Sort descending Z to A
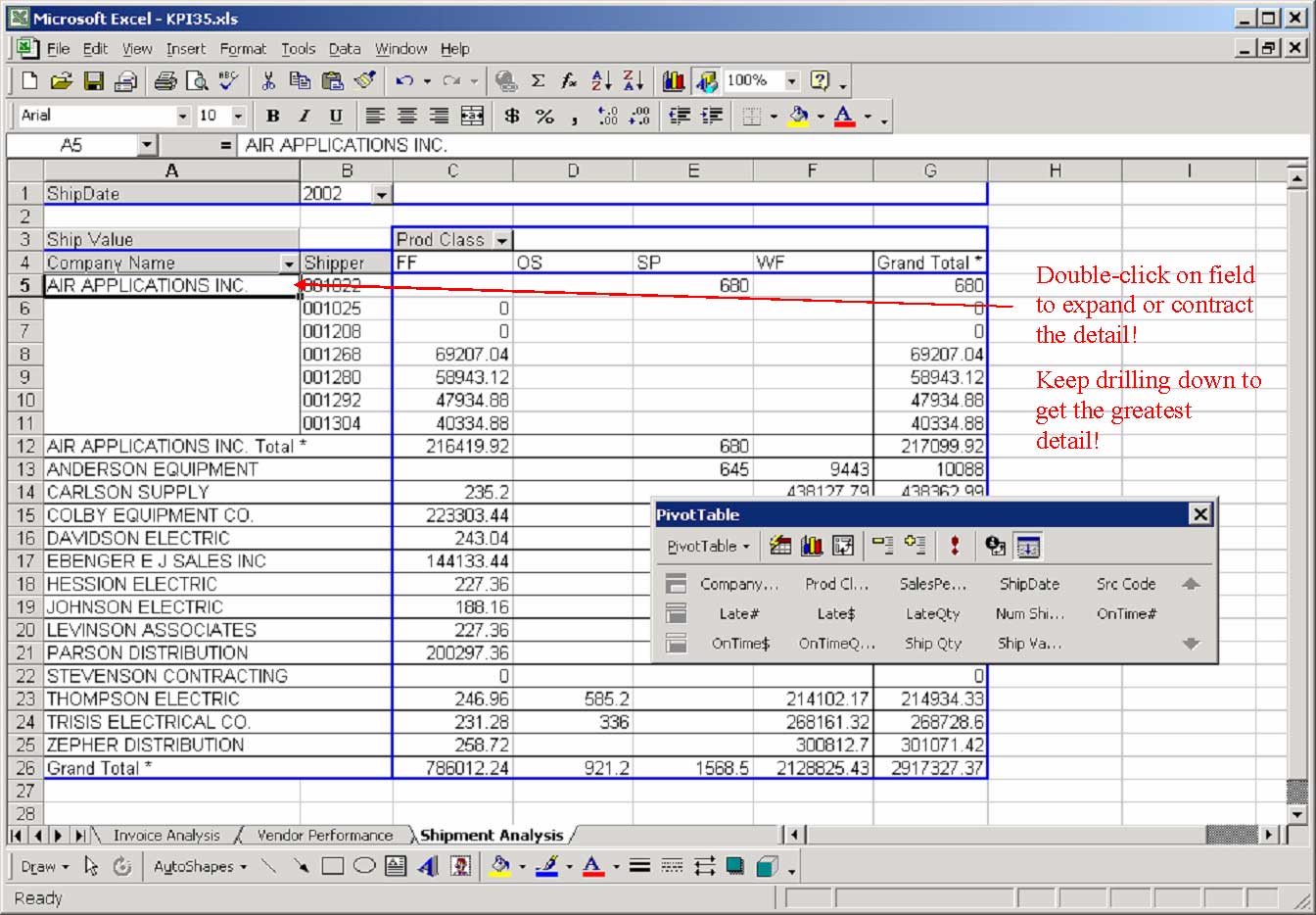This screenshot has height=915, width=1316. 634,81
